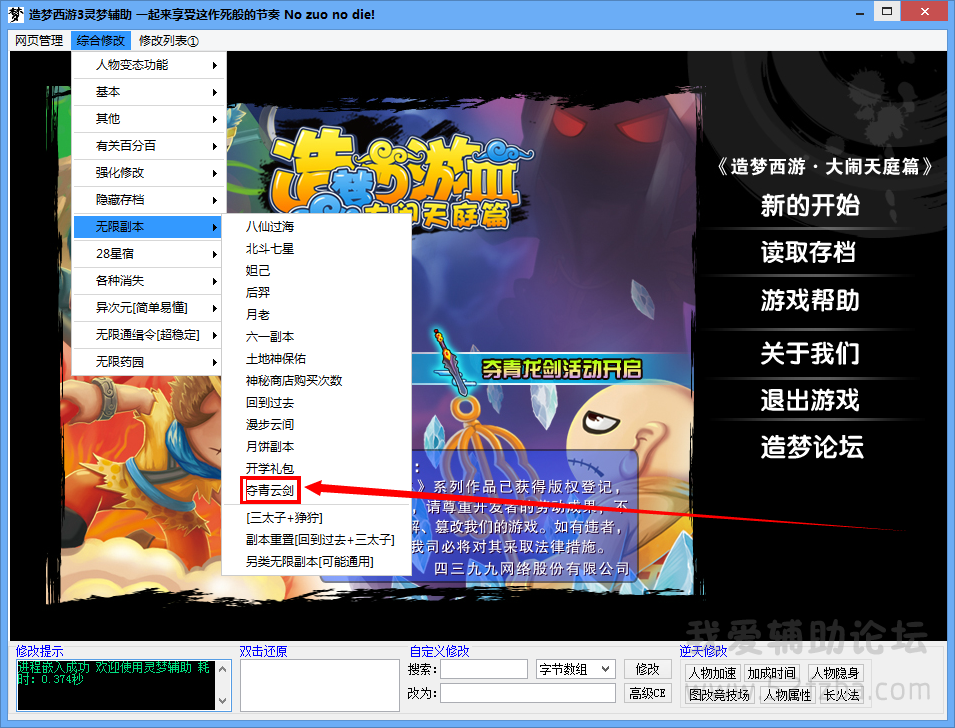The image size is (955, 728).
Task: Choose 北斗七星 from the submenu
Action: 317,249
